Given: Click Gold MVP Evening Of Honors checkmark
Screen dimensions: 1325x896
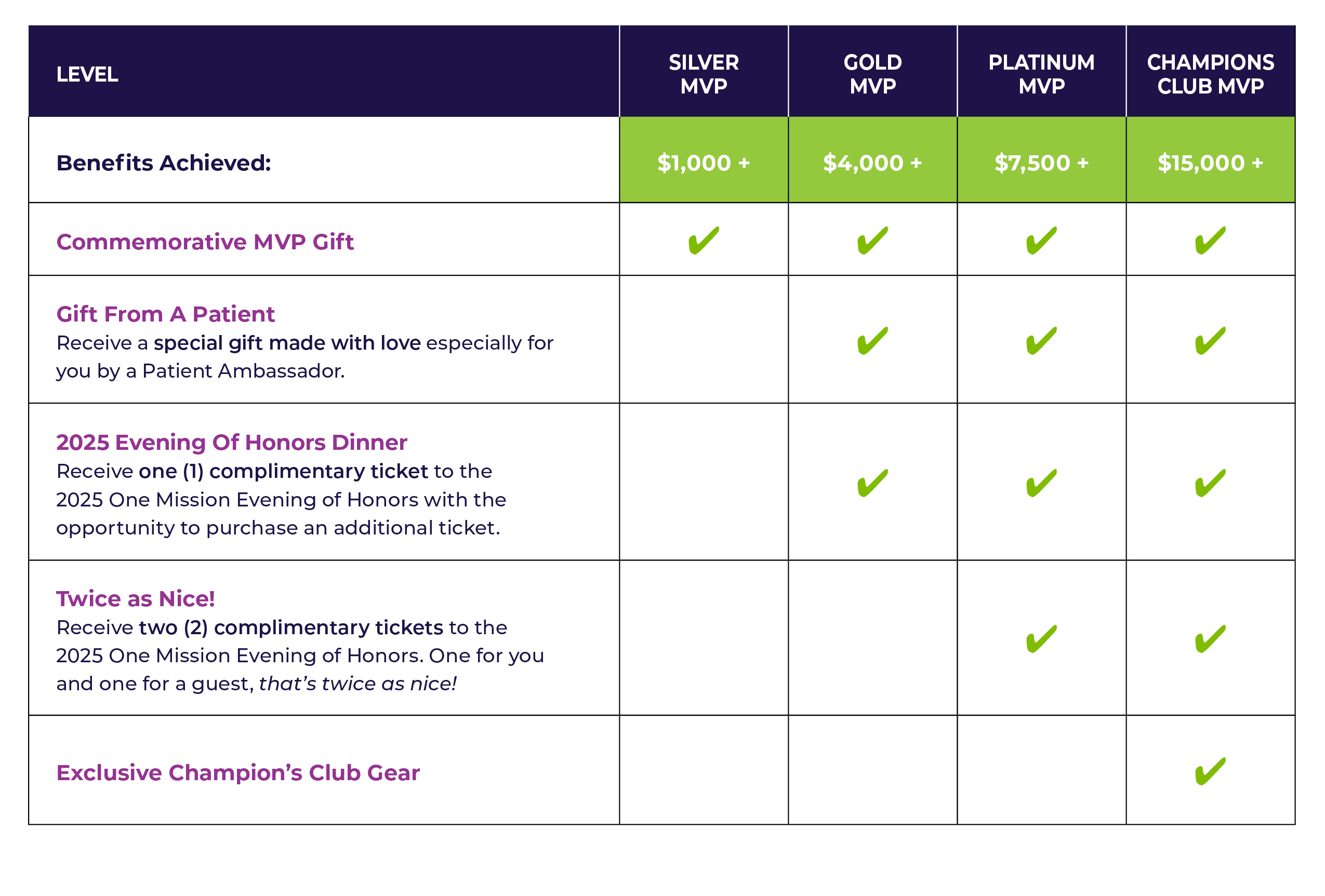Looking at the screenshot, I should pos(872,484).
